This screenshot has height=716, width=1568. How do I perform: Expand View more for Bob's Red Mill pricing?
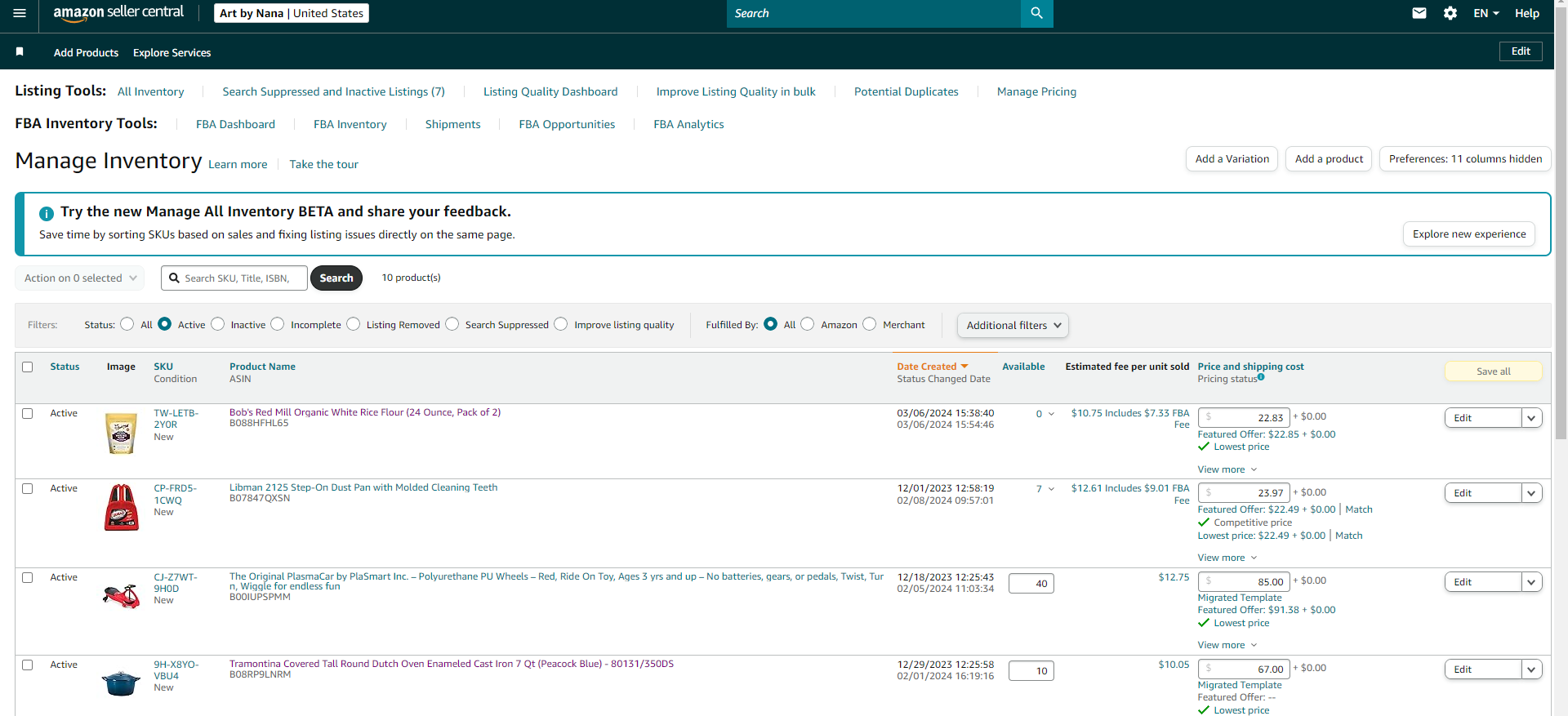coord(1227,469)
